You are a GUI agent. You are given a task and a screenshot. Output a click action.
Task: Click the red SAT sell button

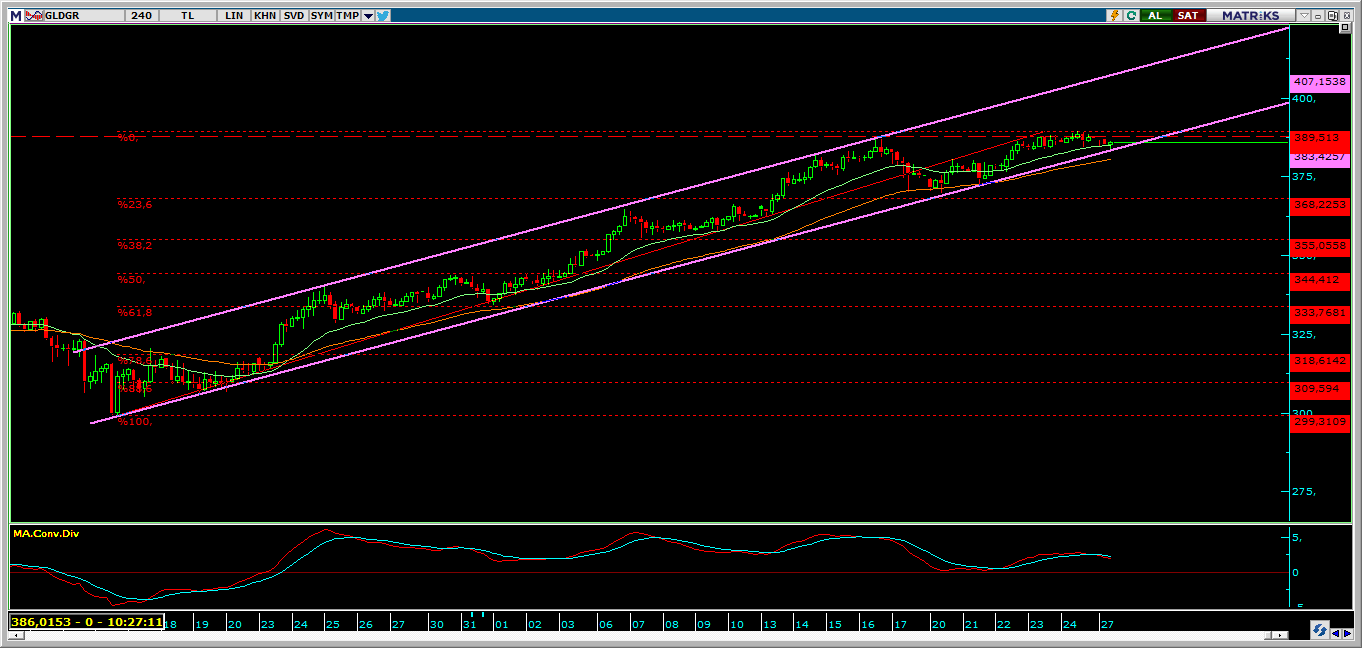coord(1188,15)
